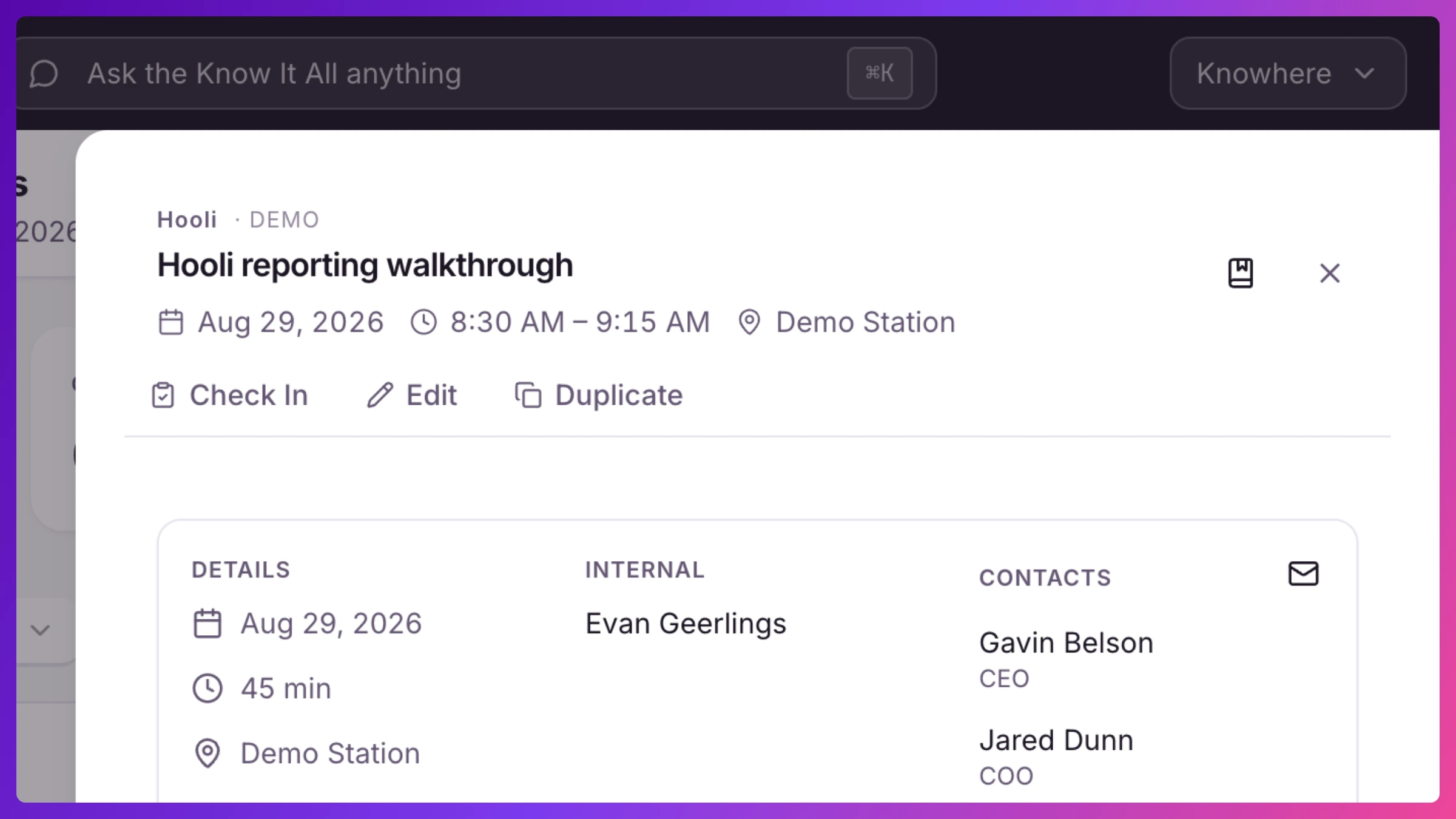Click the header location pin icon
The width and height of the screenshot is (1456, 819).
(749, 322)
